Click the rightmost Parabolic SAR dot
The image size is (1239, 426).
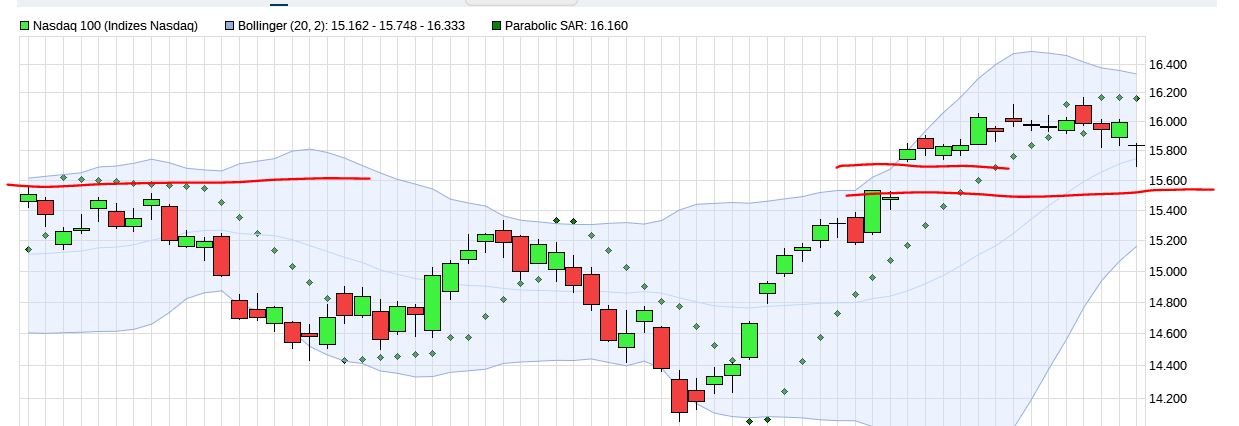(x=1137, y=98)
